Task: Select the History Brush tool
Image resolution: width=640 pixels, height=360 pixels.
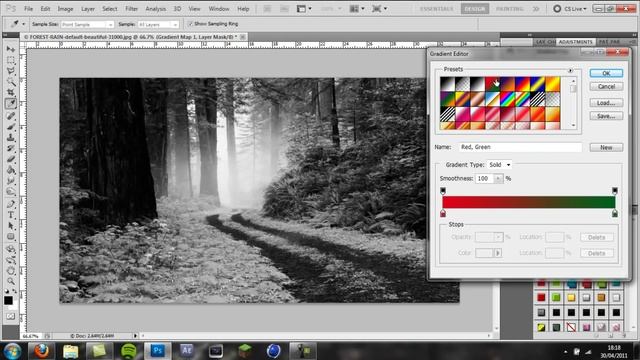Action: 11,149
